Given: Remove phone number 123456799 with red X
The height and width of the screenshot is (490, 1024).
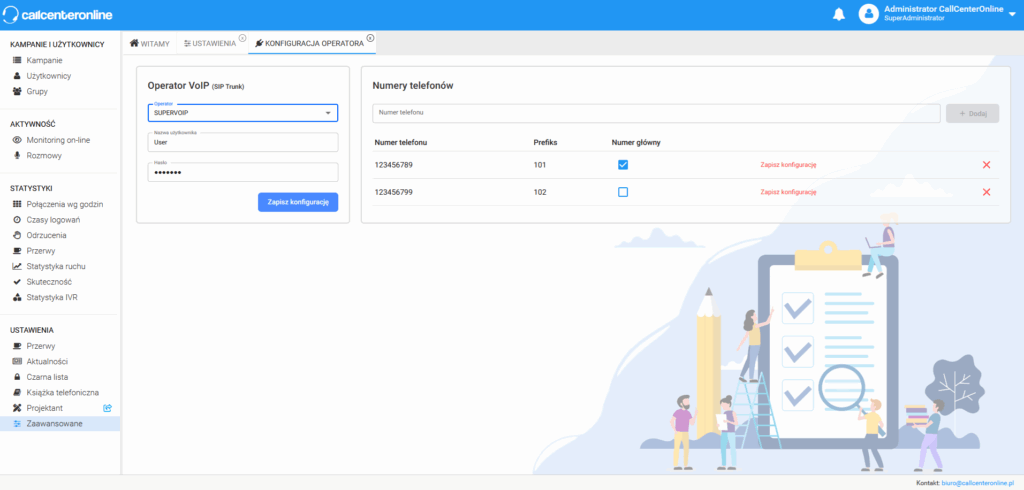Looking at the screenshot, I should [x=986, y=192].
